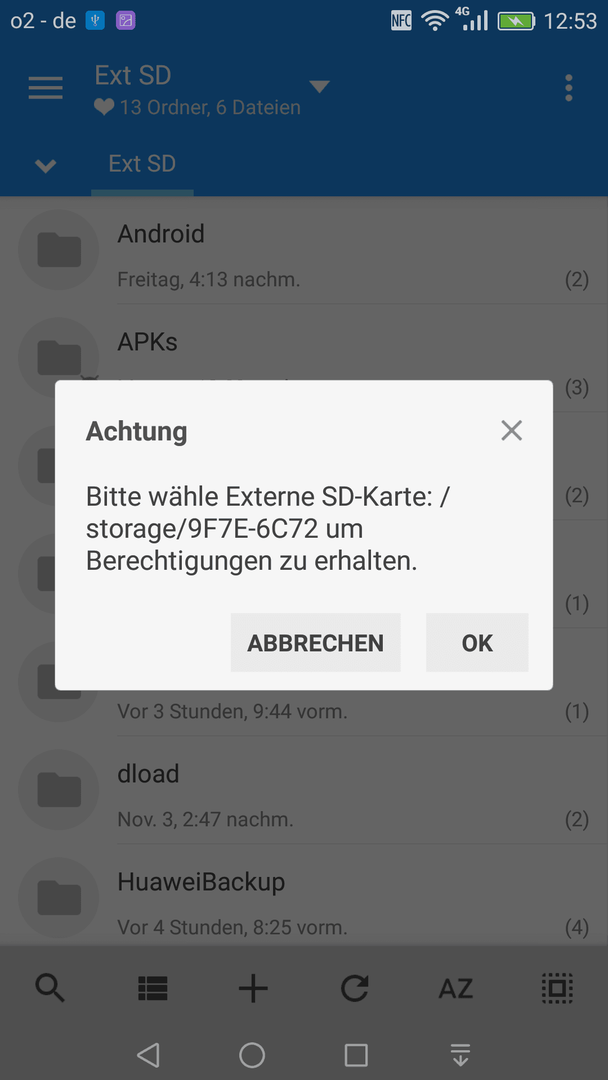Confirm the dialog with OK
This screenshot has height=1080, width=608.
pyautogui.click(x=477, y=643)
